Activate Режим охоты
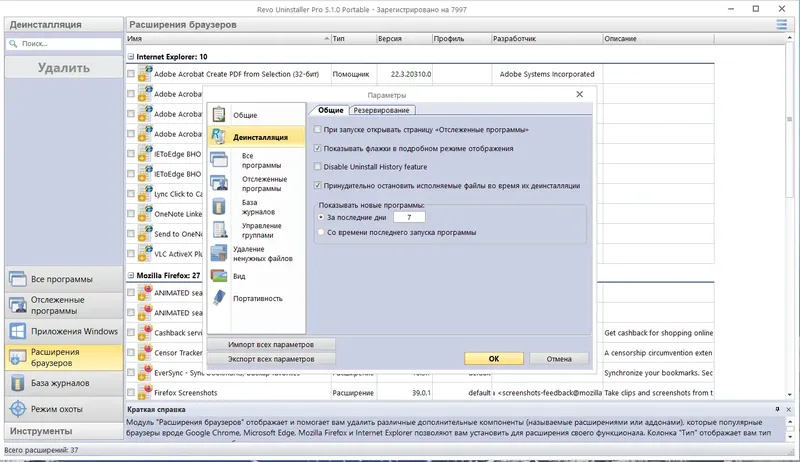 tap(64, 409)
